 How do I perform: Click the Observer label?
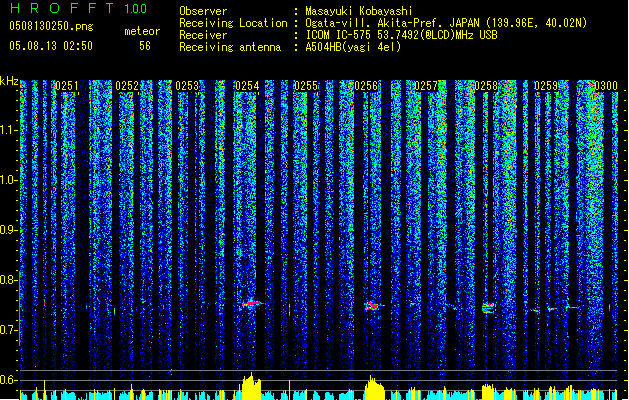[x=203, y=11]
